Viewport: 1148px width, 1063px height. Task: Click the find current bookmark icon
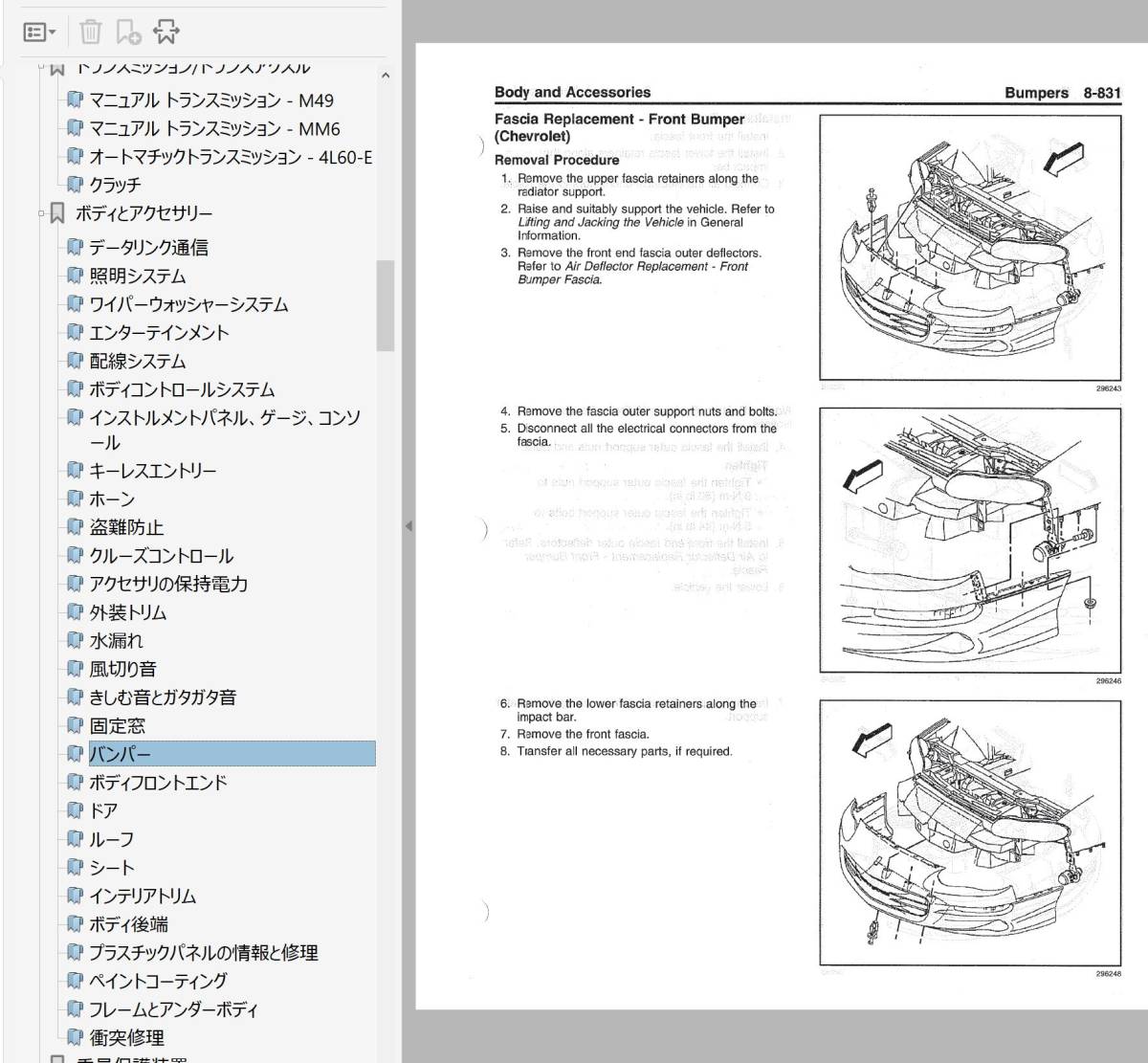click(x=166, y=33)
